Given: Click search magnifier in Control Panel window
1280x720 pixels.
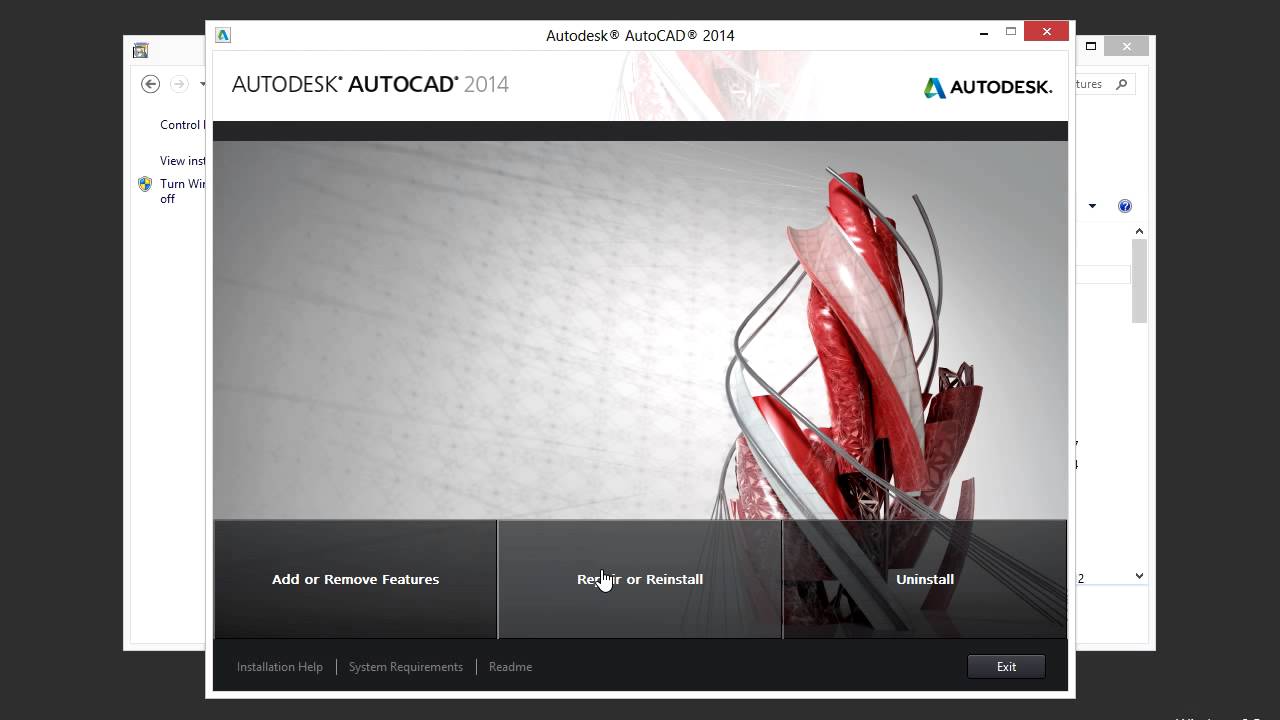Looking at the screenshot, I should 1121,84.
